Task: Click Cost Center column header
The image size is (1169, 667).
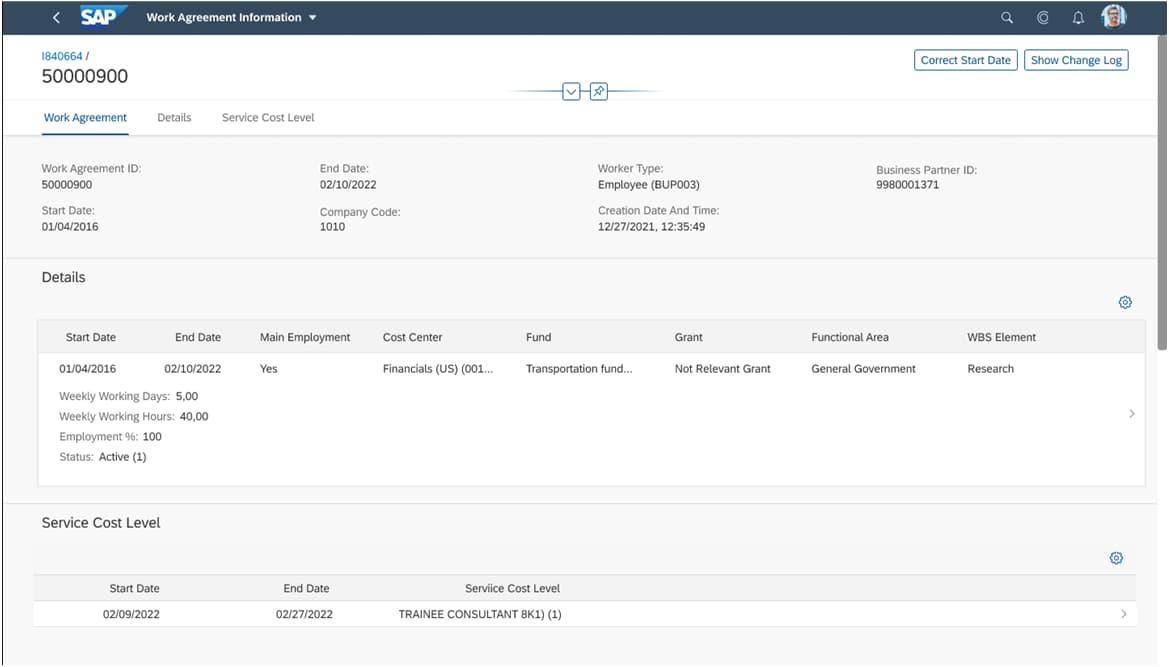Action: tap(412, 338)
